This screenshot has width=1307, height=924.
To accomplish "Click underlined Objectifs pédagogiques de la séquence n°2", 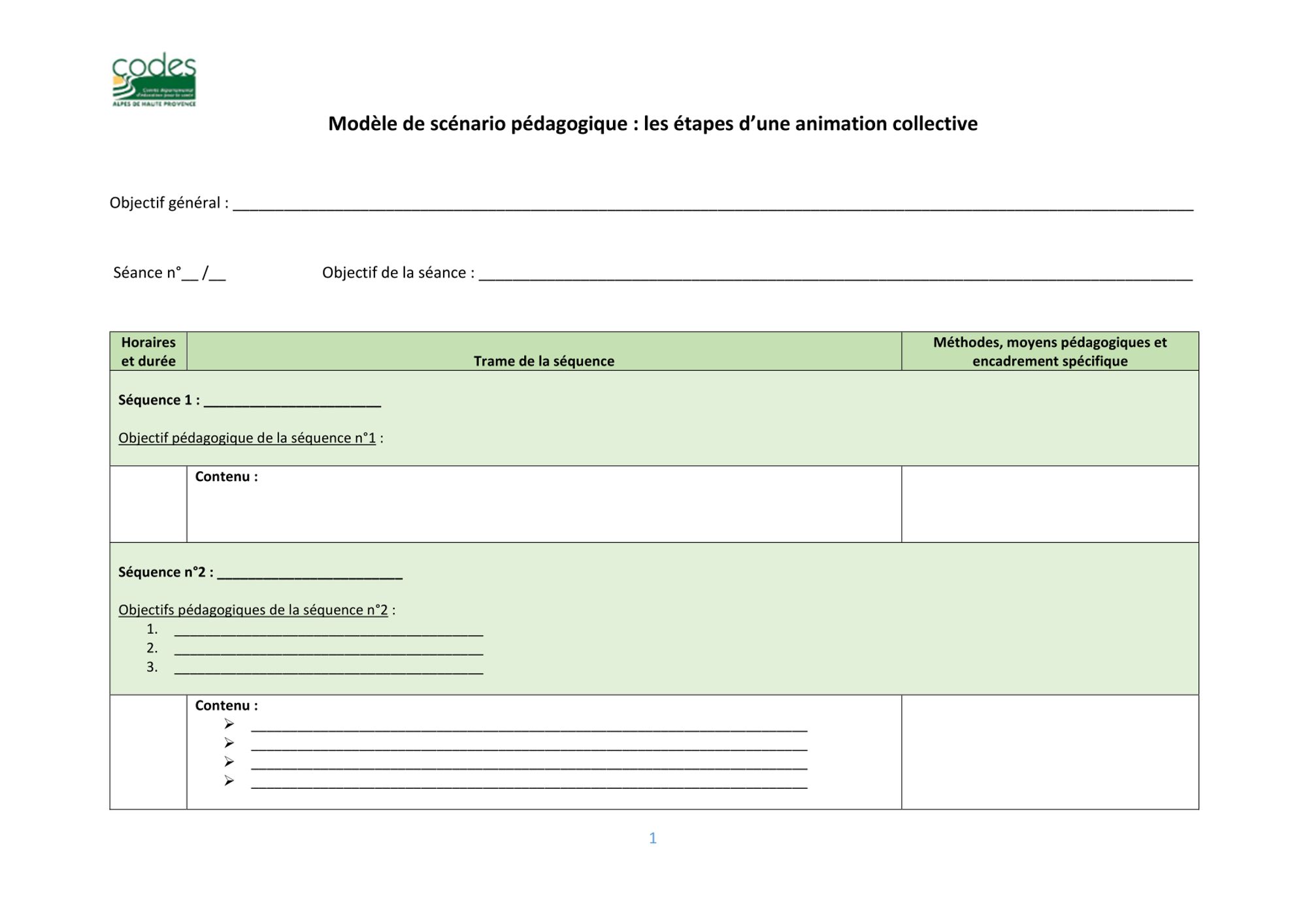I will point(253,610).
